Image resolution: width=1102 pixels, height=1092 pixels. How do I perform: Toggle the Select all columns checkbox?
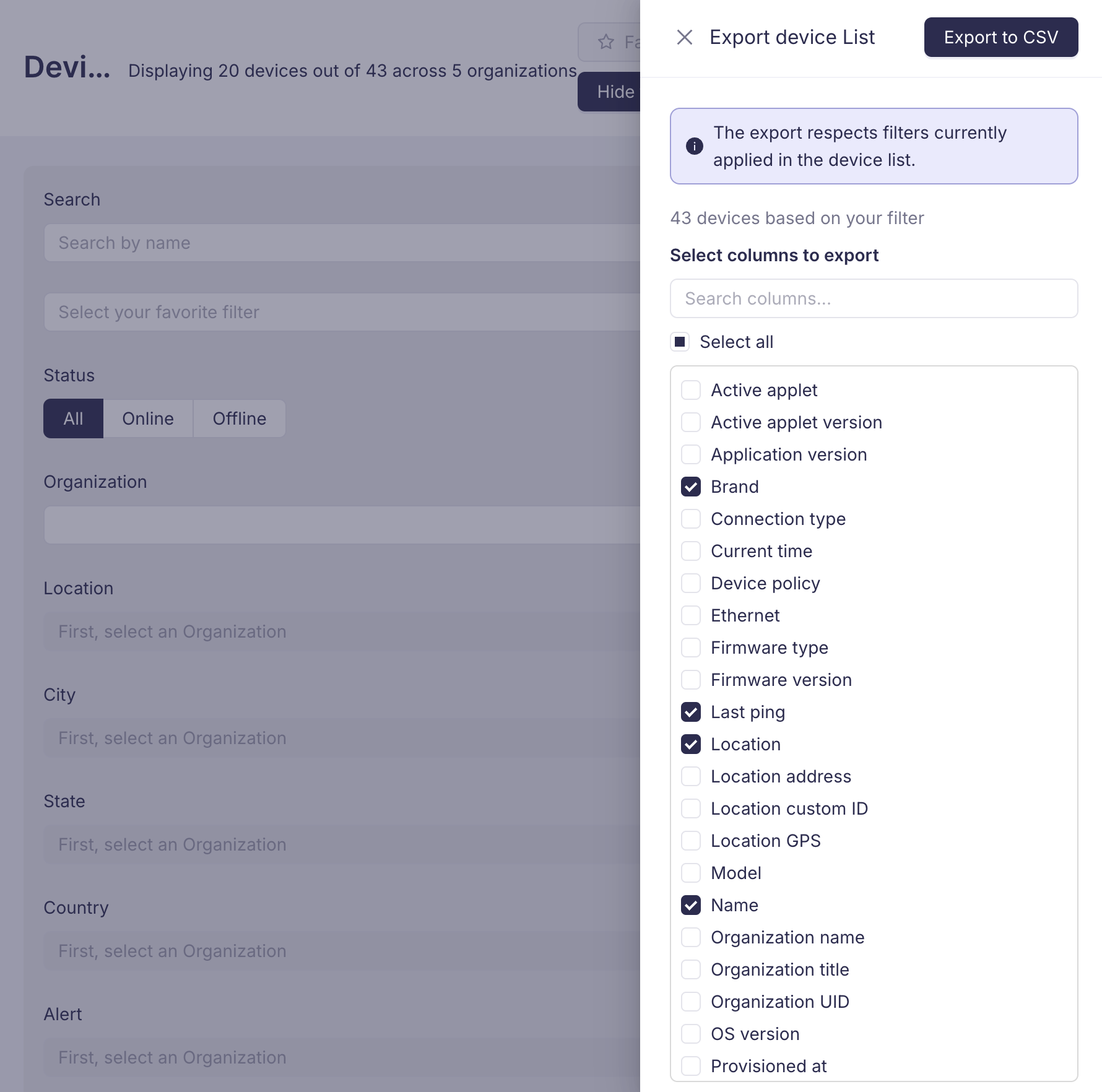(x=679, y=342)
